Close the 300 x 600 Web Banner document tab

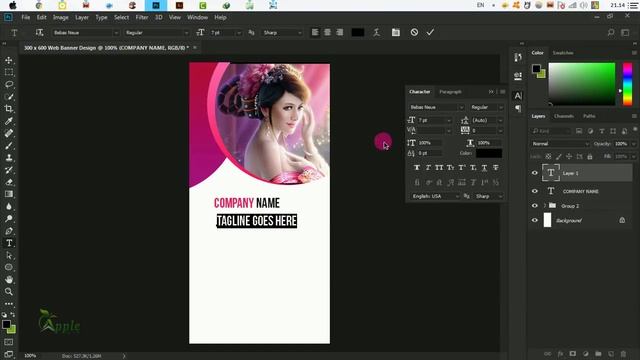click(195, 48)
